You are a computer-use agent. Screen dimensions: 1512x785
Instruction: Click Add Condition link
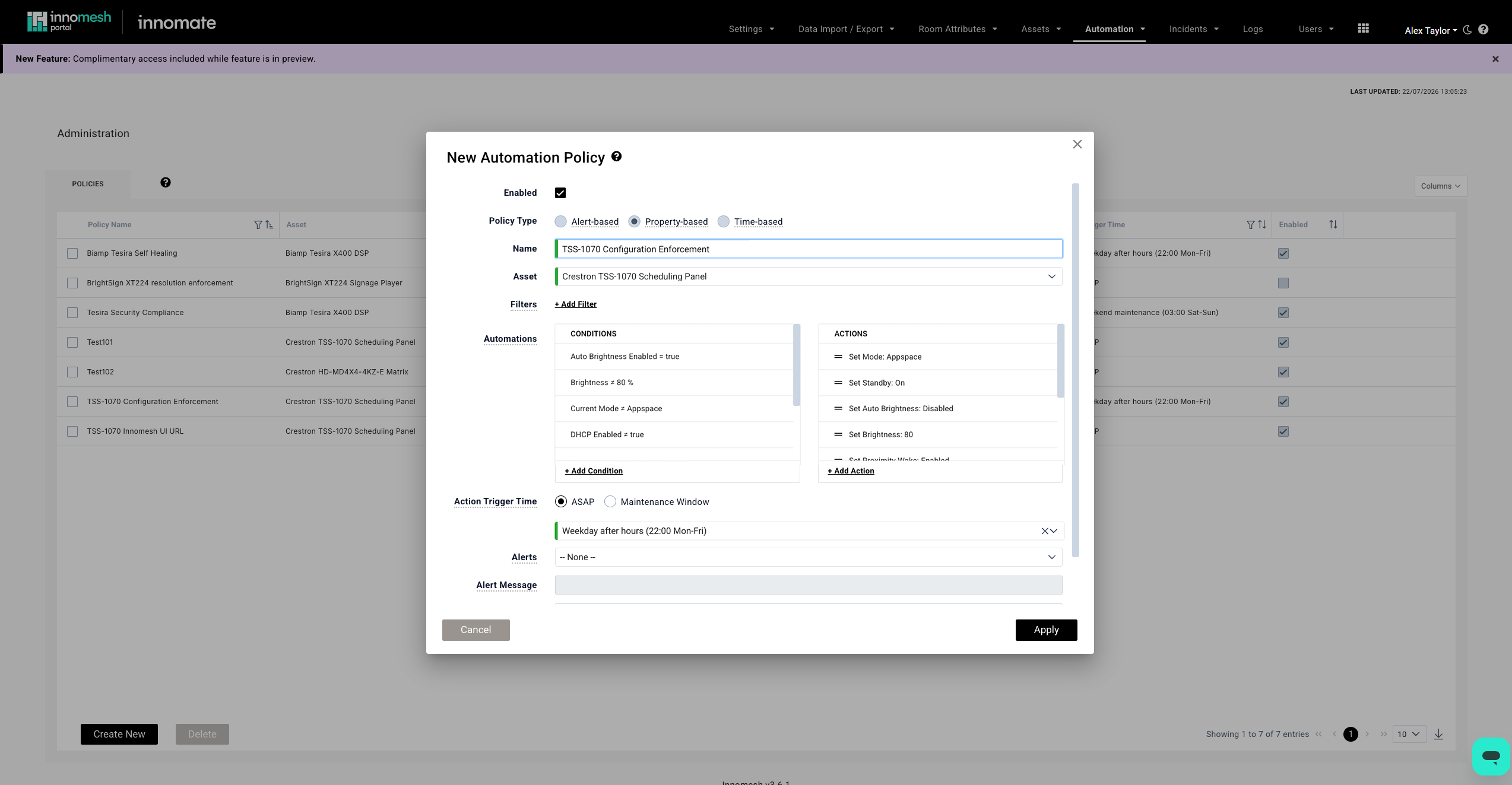pyautogui.click(x=594, y=471)
